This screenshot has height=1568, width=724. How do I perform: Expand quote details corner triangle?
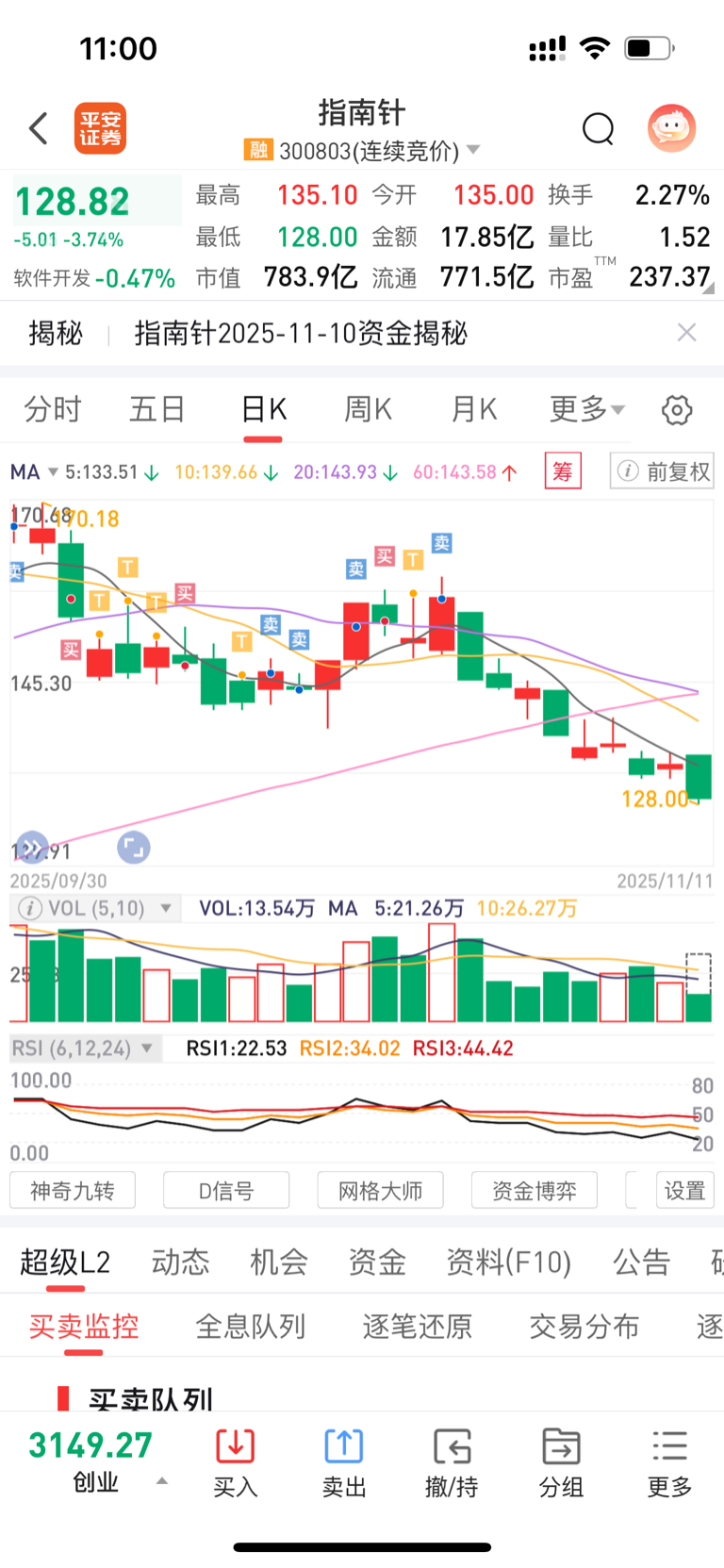click(x=707, y=288)
